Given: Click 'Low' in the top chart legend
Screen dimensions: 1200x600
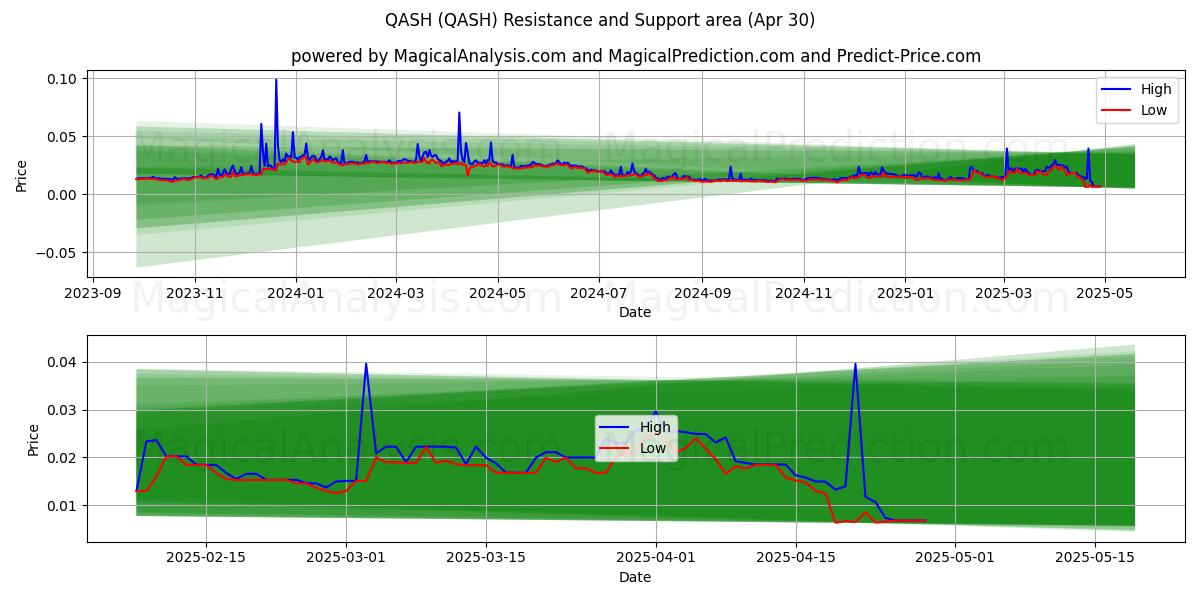Looking at the screenshot, I should click(1154, 110).
